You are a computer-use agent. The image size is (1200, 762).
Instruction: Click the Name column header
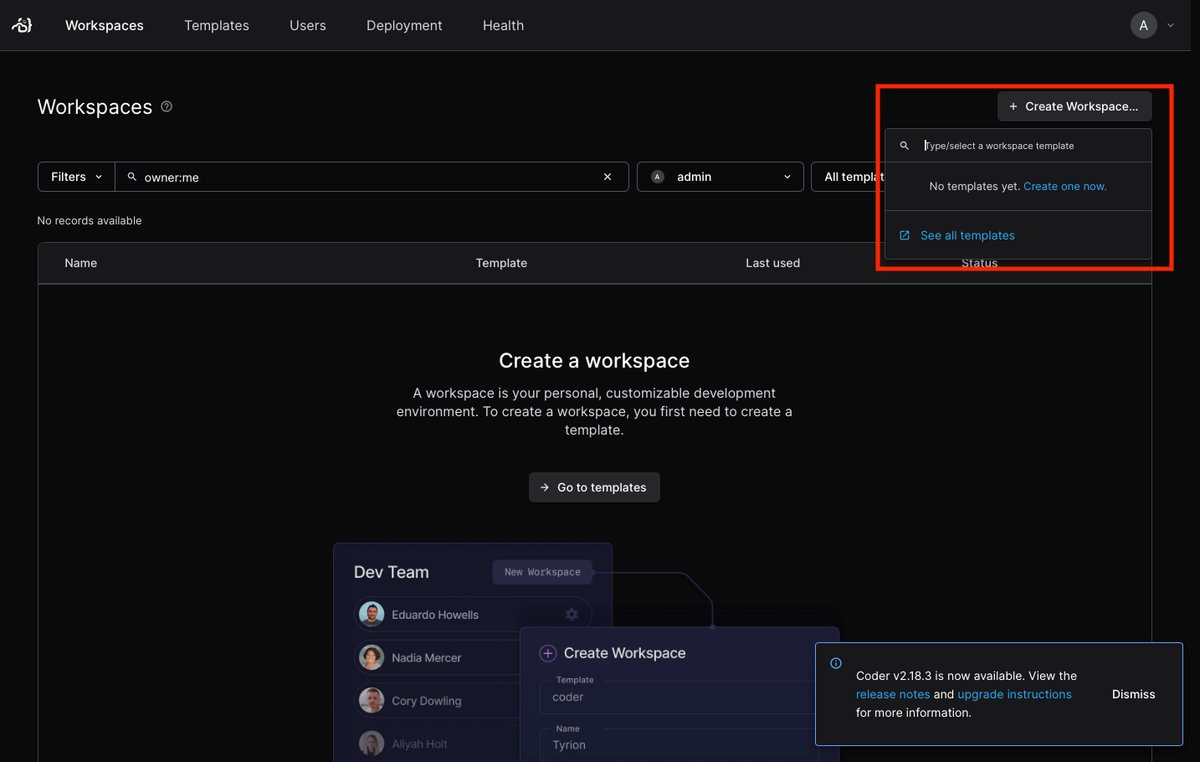pos(81,263)
